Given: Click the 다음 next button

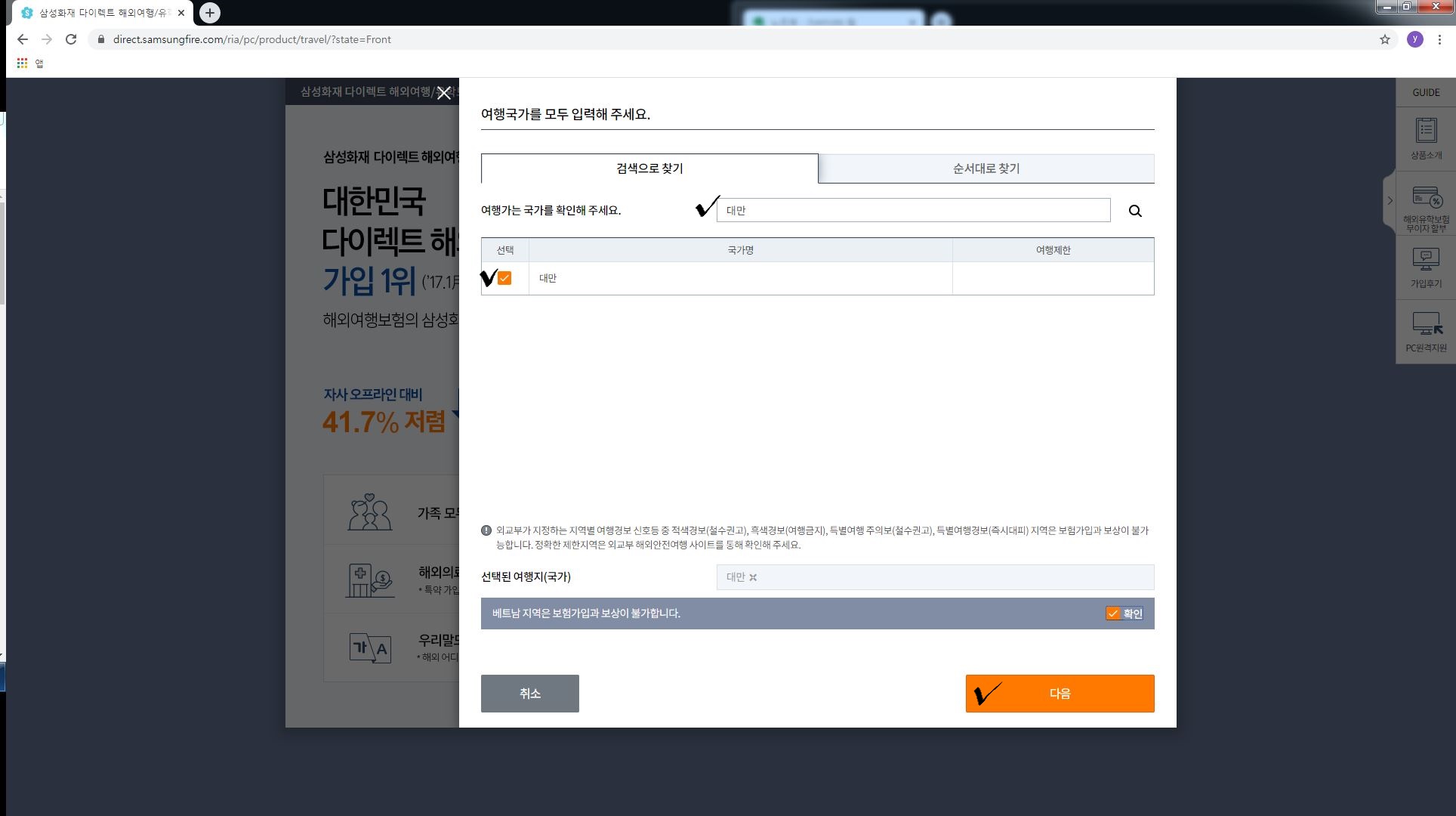Looking at the screenshot, I should point(1060,694).
